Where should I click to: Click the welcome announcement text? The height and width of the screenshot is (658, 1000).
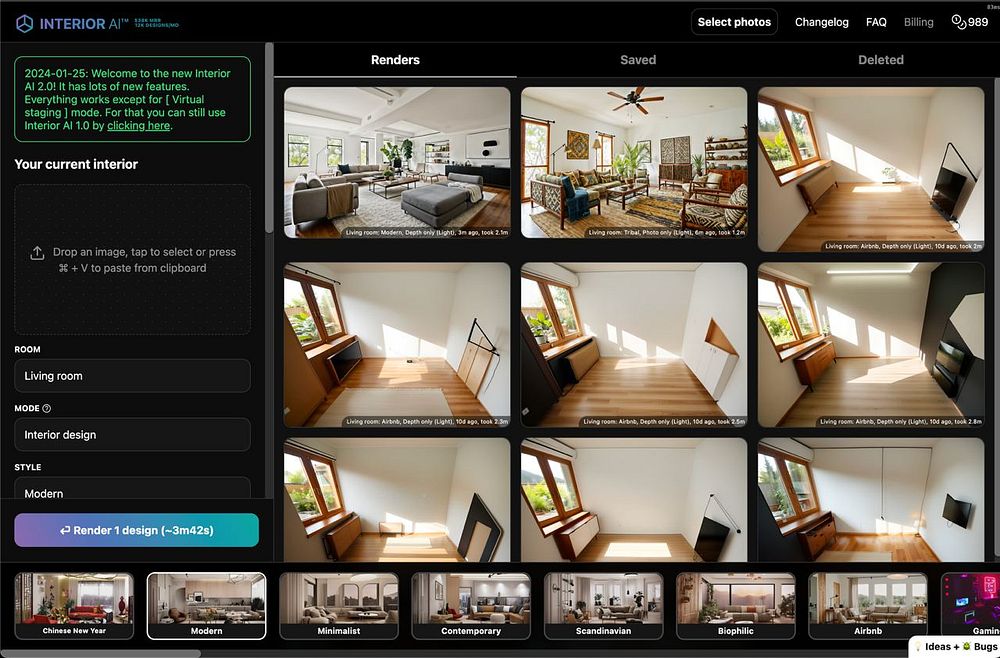click(128, 99)
